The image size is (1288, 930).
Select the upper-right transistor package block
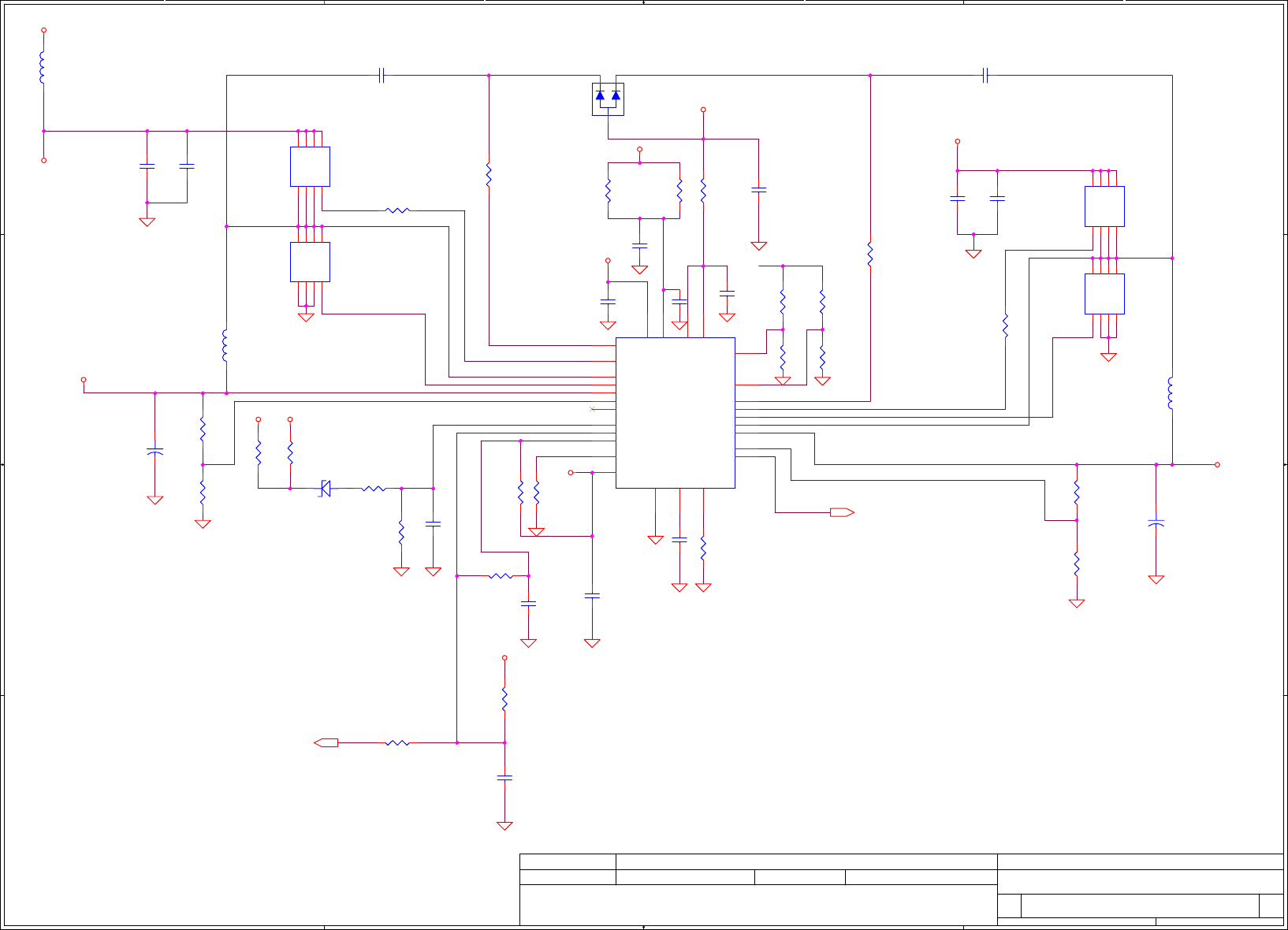coord(1104,206)
